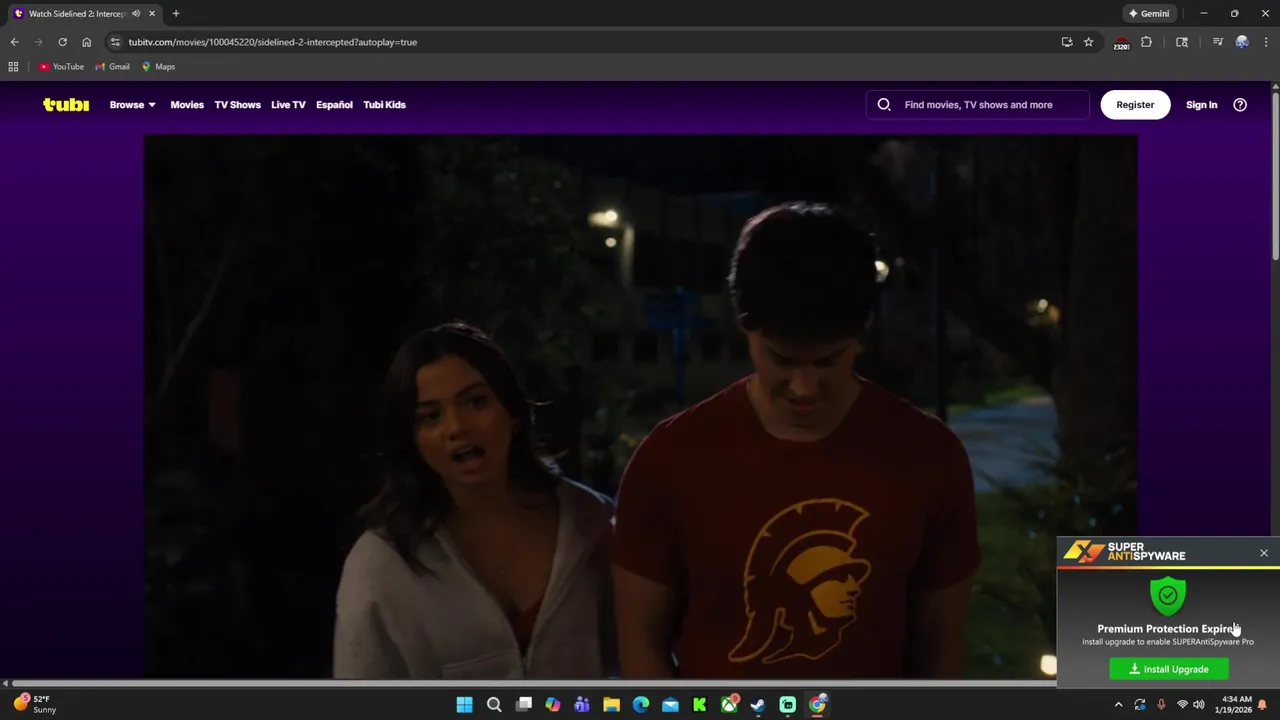Viewport: 1280px width, 720px height.
Task: Open File Explorer from taskbar
Action: click(611, 705)
